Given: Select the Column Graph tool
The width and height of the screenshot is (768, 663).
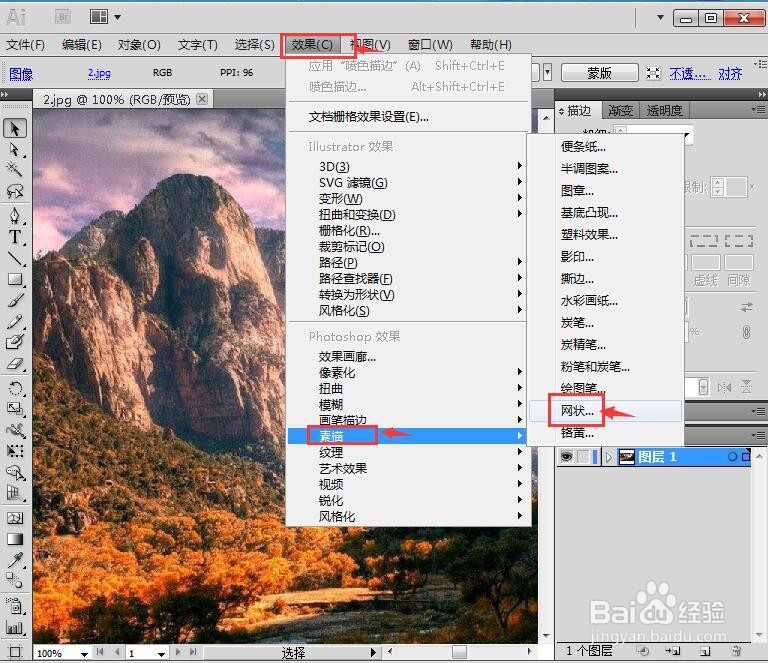Looking at the screenshot, I should pyautogui.click(x=15, y=627).
